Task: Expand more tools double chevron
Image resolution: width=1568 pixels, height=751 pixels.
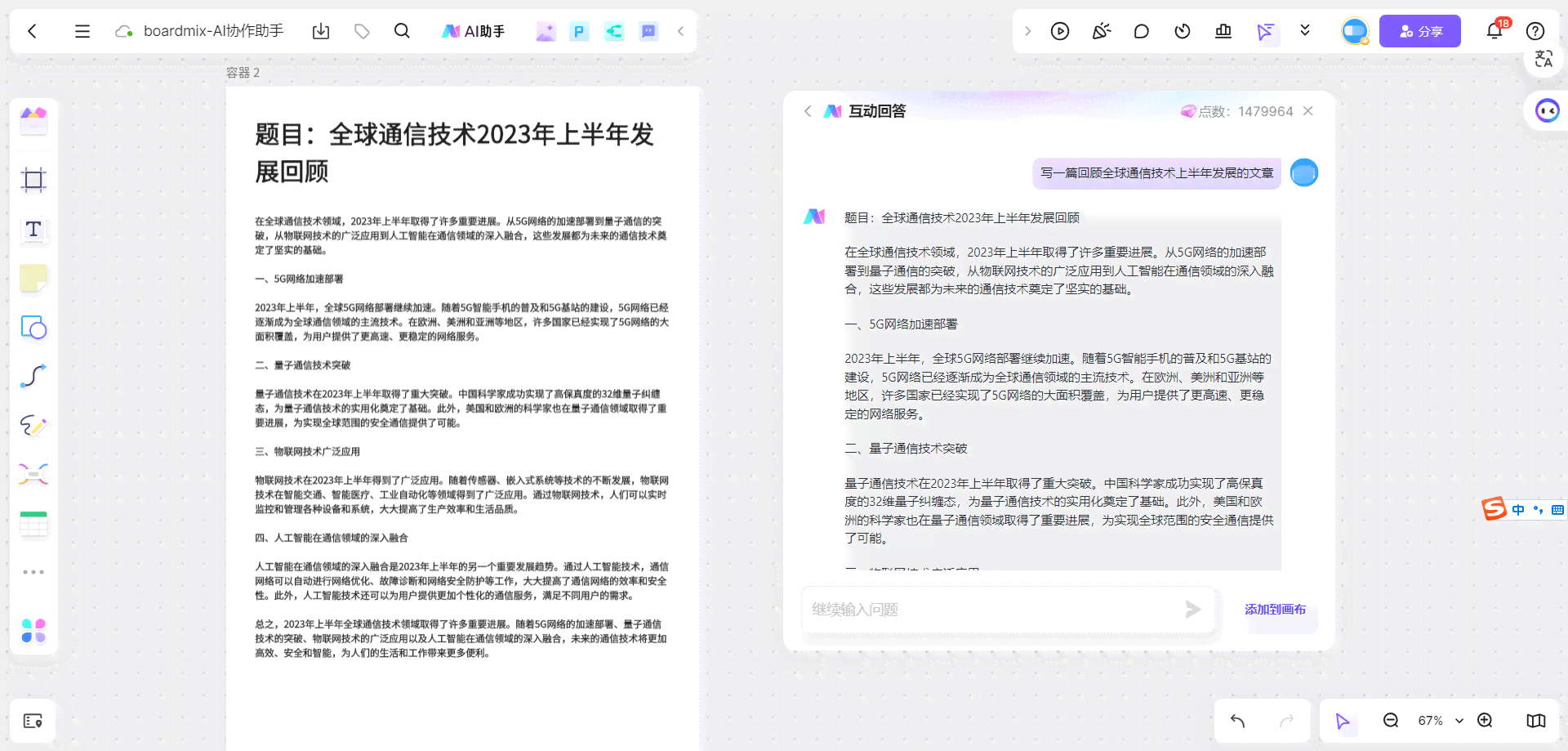Action: click(1305, 30)
